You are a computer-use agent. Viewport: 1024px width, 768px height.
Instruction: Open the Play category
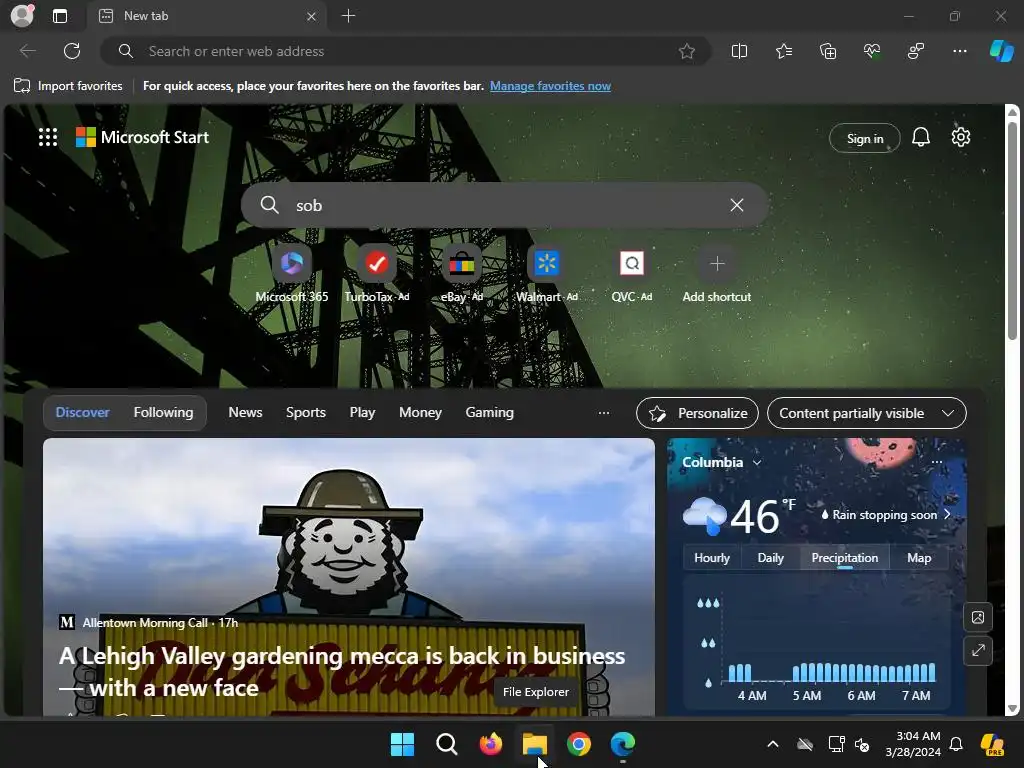pos(362,412)
